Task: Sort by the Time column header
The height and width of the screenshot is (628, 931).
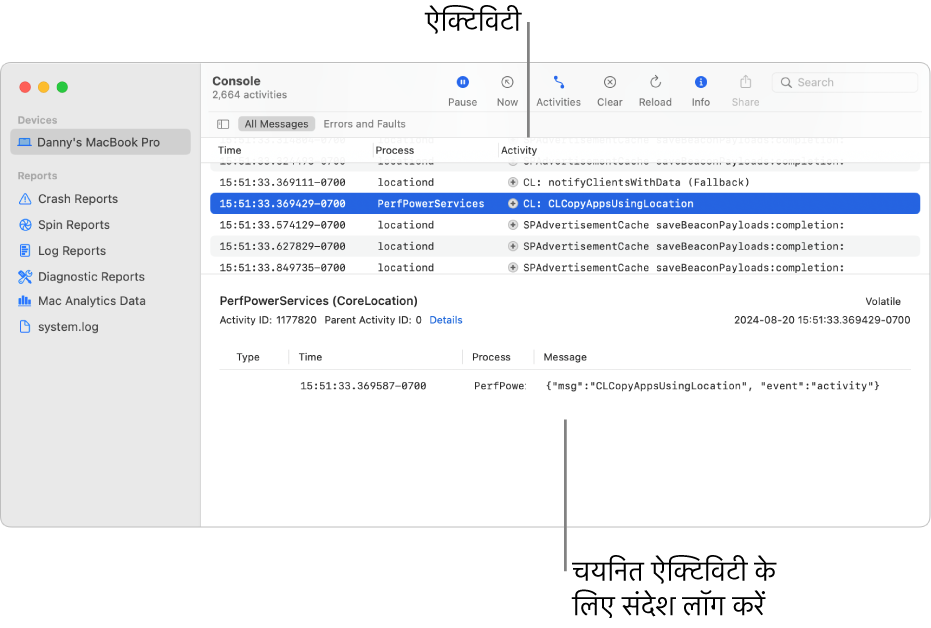Action: pos(230,150)
